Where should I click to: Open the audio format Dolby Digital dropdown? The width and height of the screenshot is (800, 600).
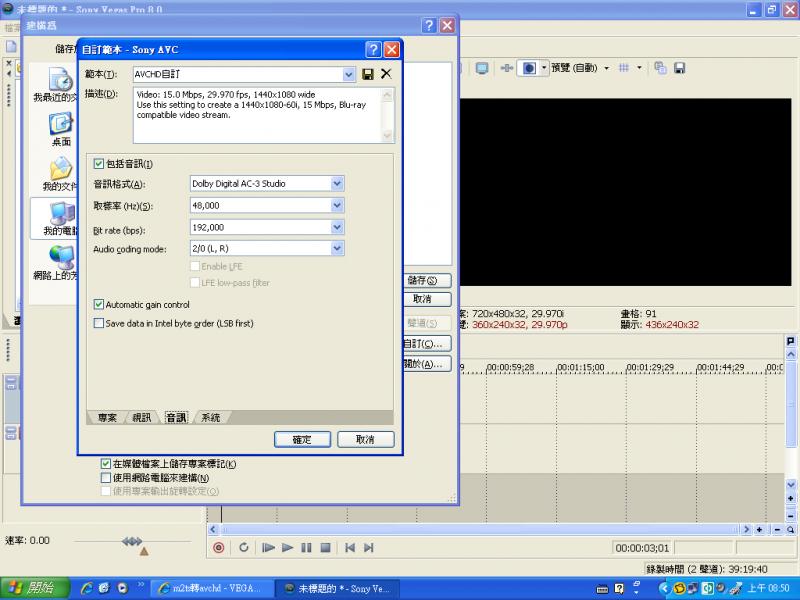337,184
